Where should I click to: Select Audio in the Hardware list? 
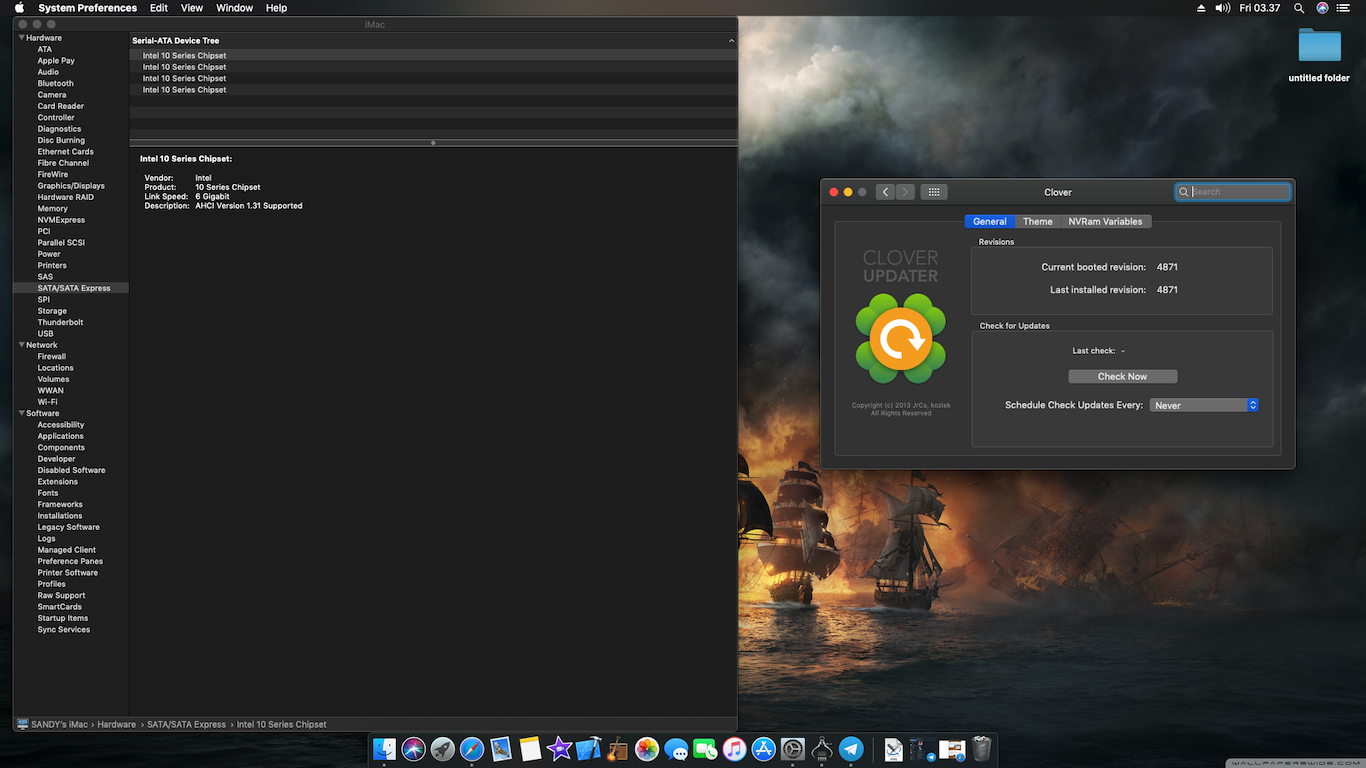(x=48, y=72)
